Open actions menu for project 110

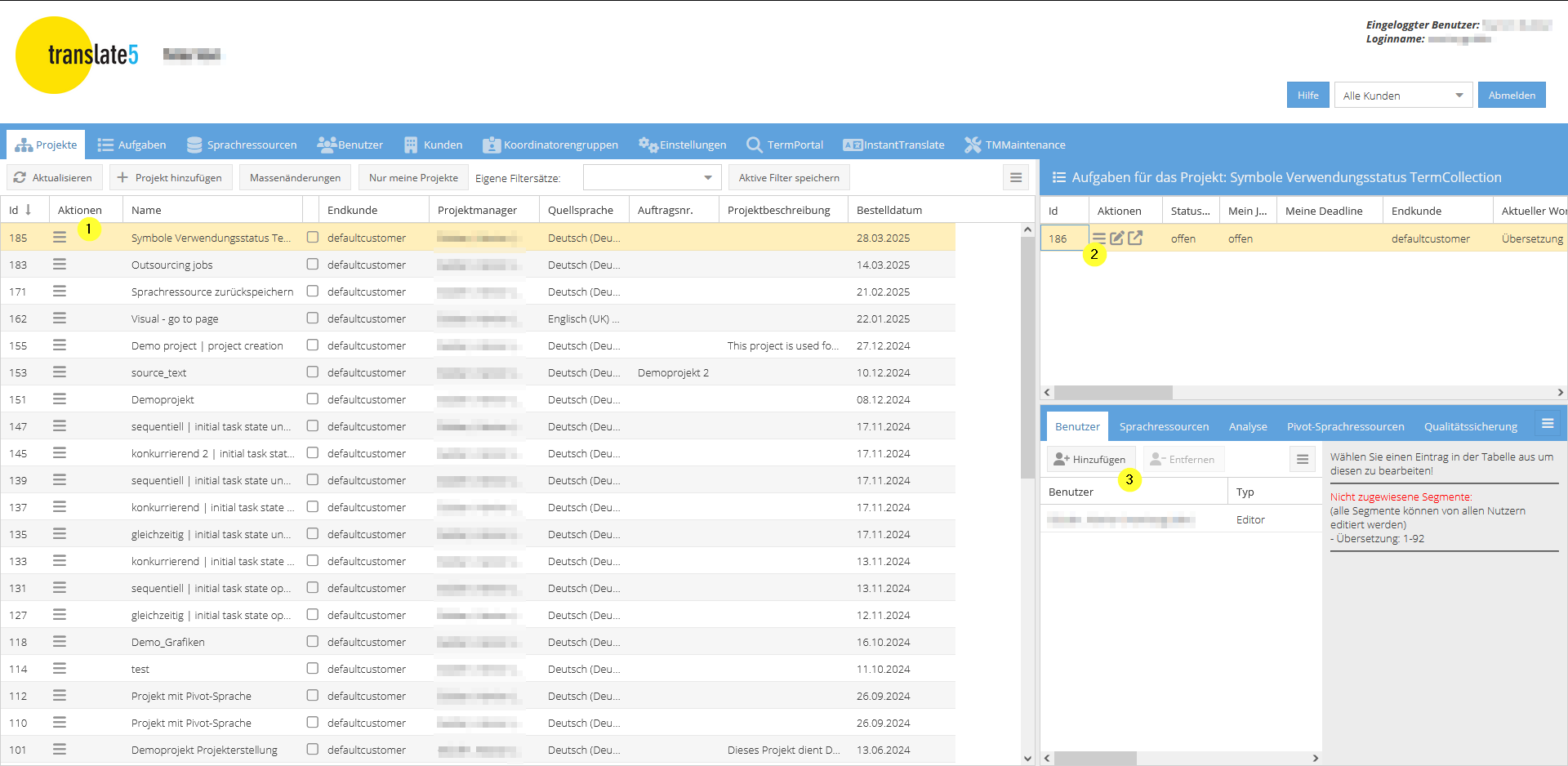click(60, 723)
